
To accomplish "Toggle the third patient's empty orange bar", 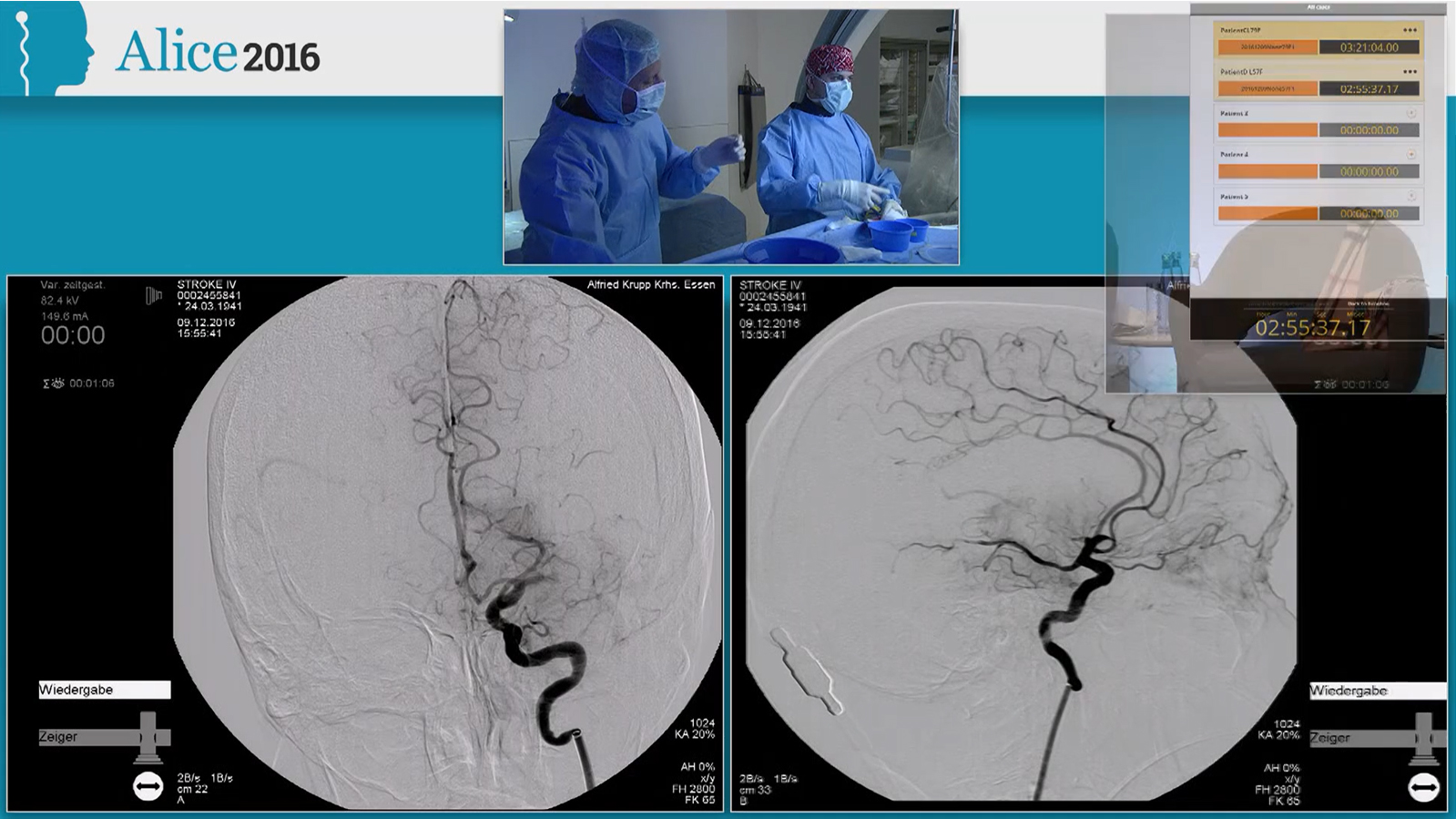I will point(1268,130).
